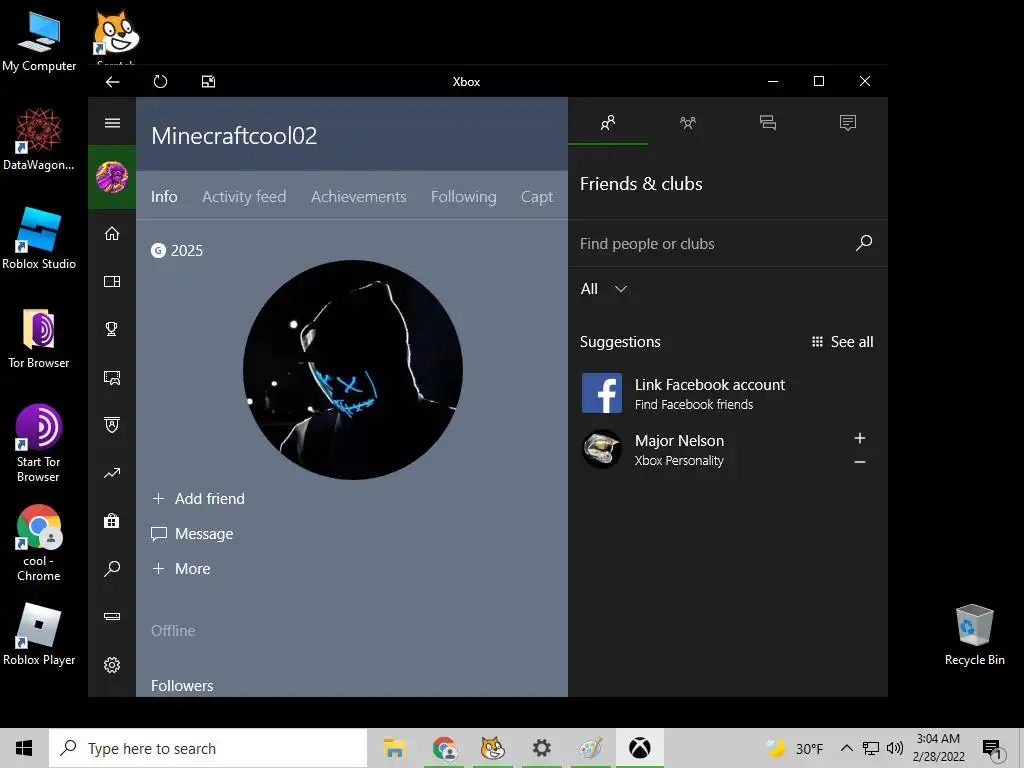1024x768 pixels.
Task: Select the Start Tor Browser desktop icon
Action: point(39,443)
